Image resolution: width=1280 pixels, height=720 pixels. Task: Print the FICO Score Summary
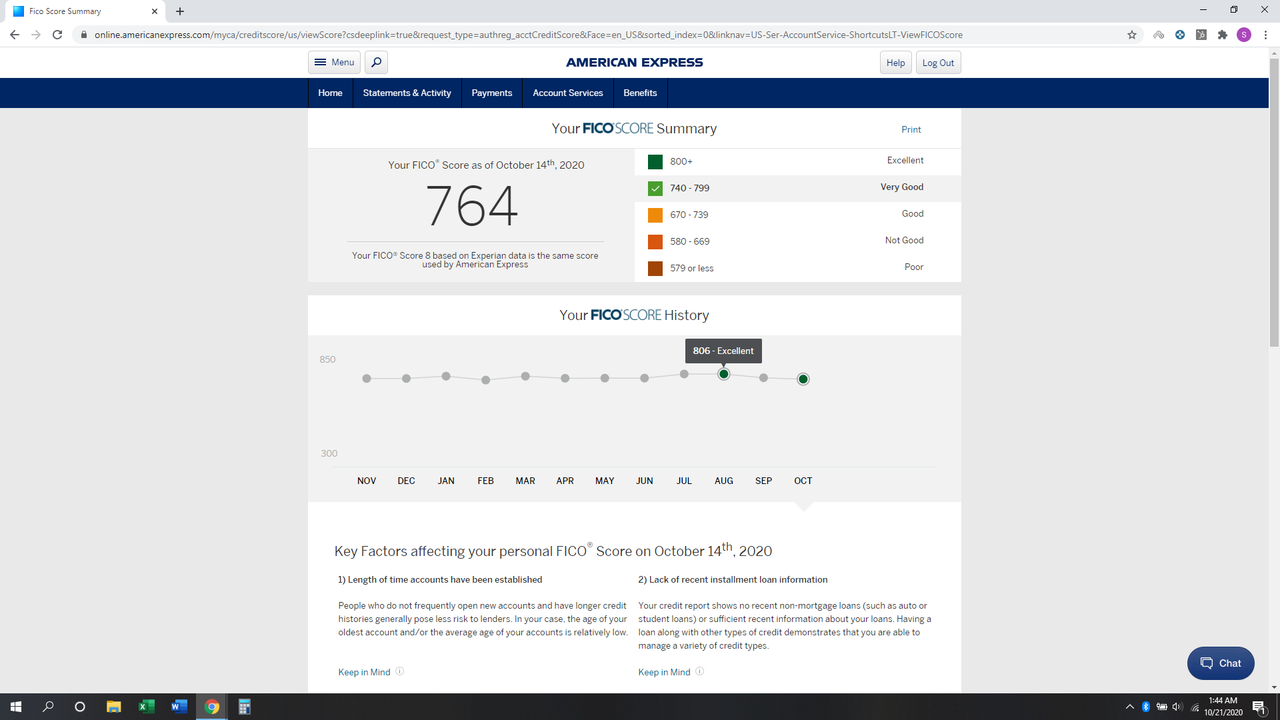click(x=911, y=130)
